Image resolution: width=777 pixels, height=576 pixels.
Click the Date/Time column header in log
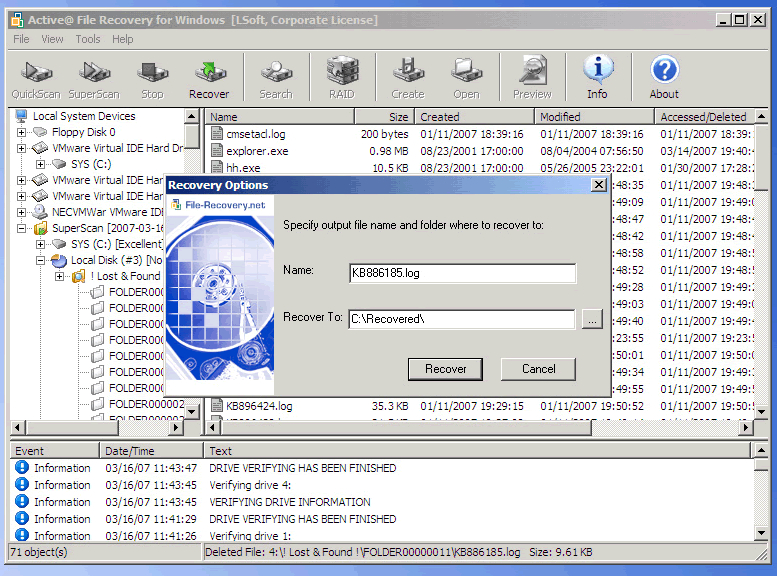click(x=152, y=451)
